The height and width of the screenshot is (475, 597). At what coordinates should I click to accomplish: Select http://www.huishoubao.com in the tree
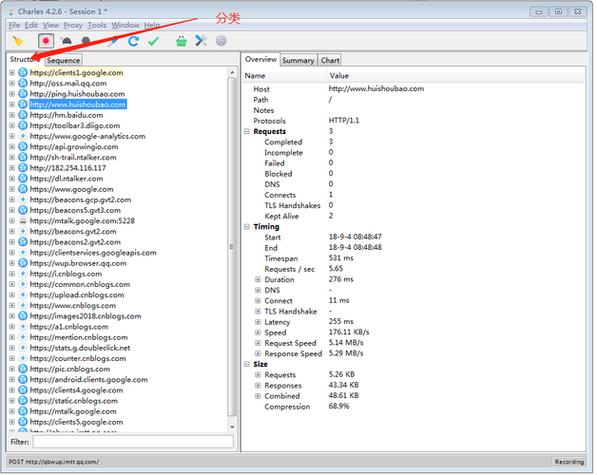[78, 104]
